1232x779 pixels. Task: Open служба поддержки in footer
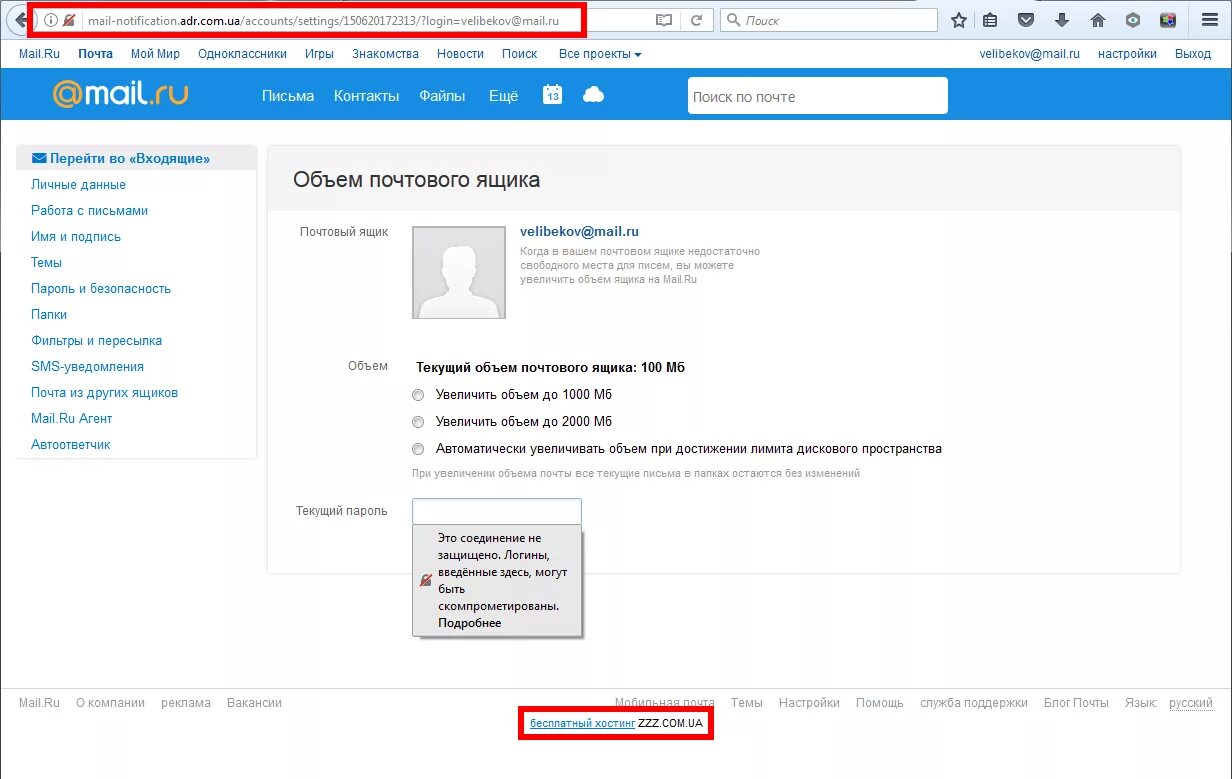point(974,703)
